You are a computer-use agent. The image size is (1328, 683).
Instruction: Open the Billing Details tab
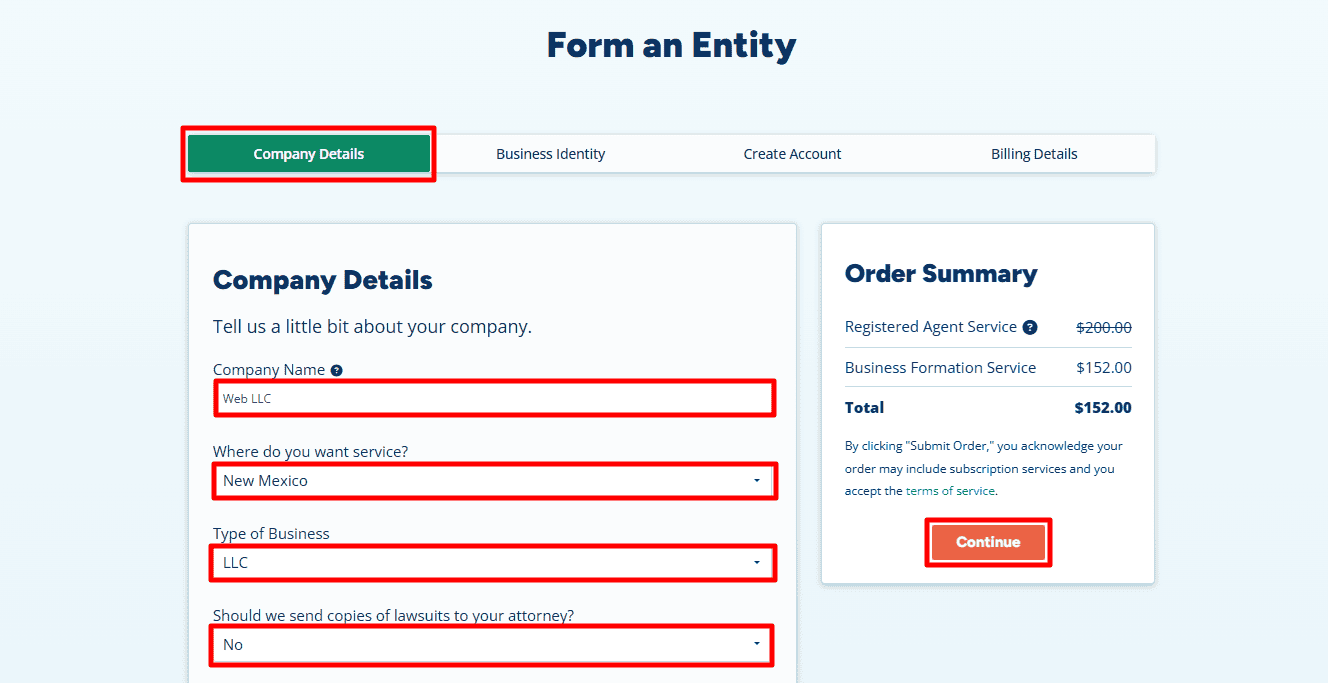(1034, 154)
